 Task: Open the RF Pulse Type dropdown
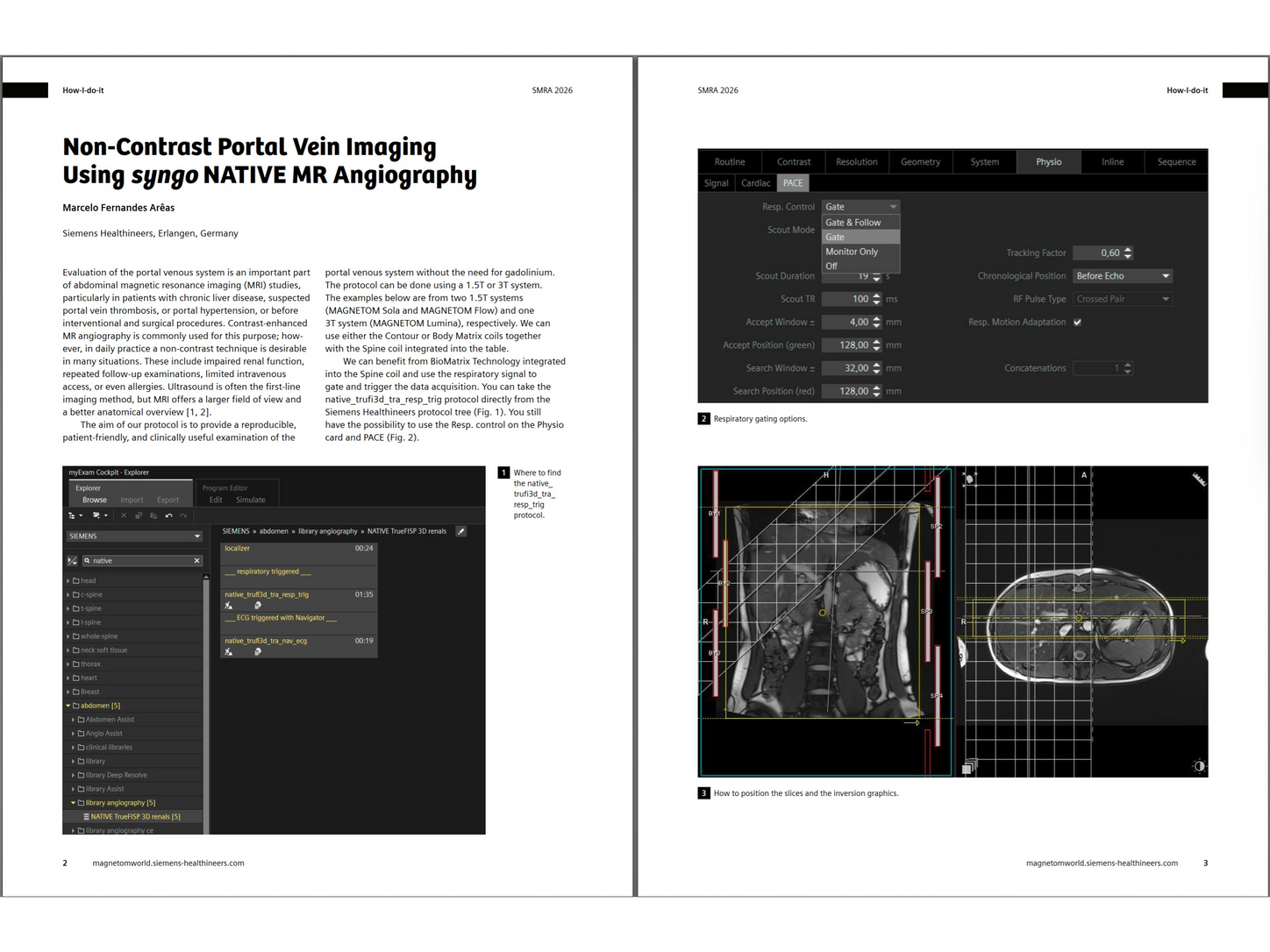pyautogui.click(x=1123, y=299)
